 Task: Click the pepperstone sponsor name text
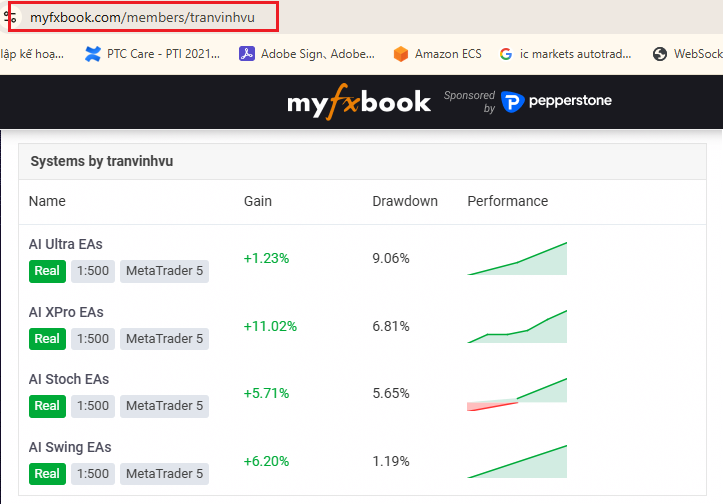coord(570,101)
